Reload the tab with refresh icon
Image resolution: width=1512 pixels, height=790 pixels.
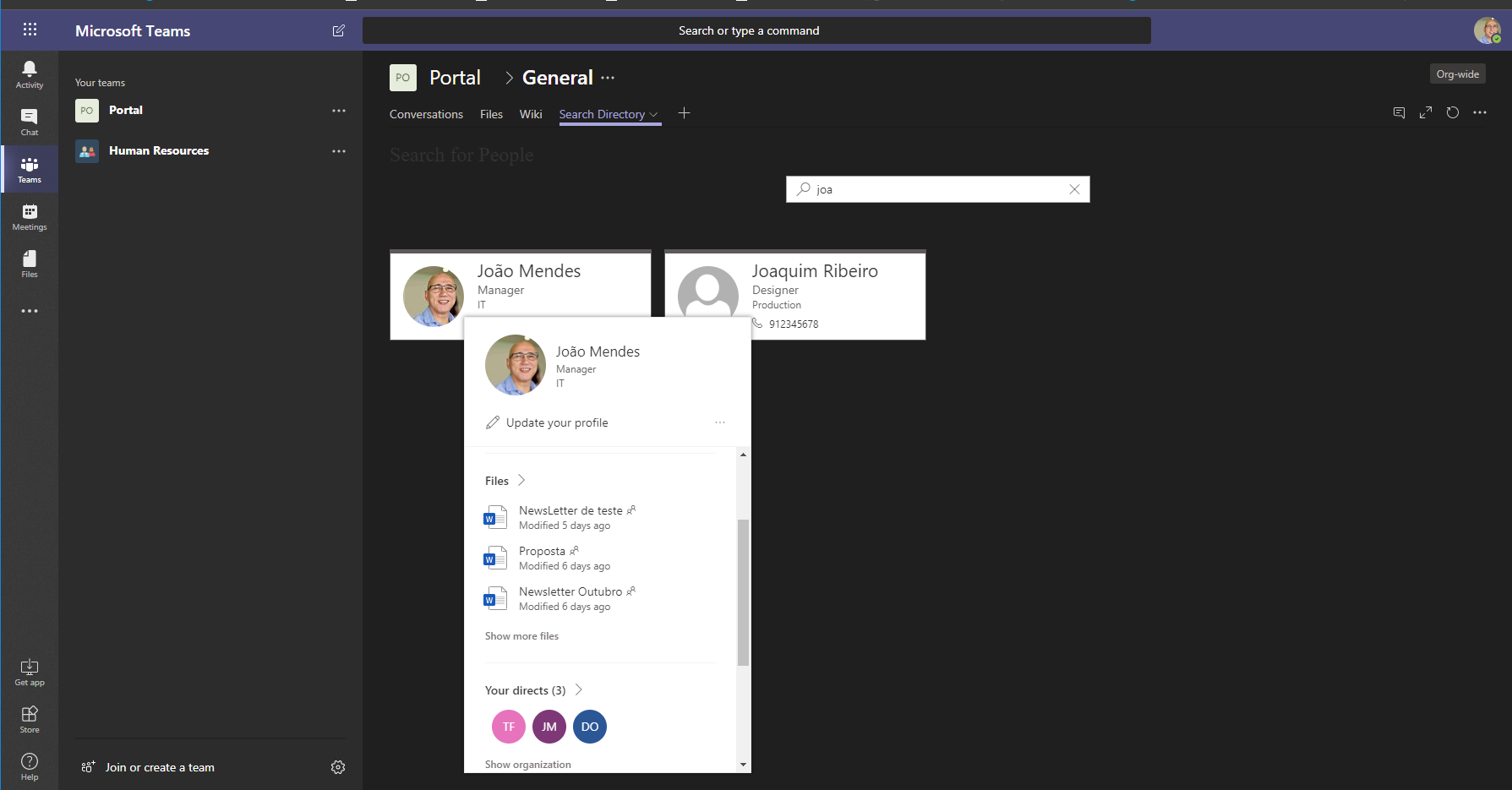(1453, 112)
